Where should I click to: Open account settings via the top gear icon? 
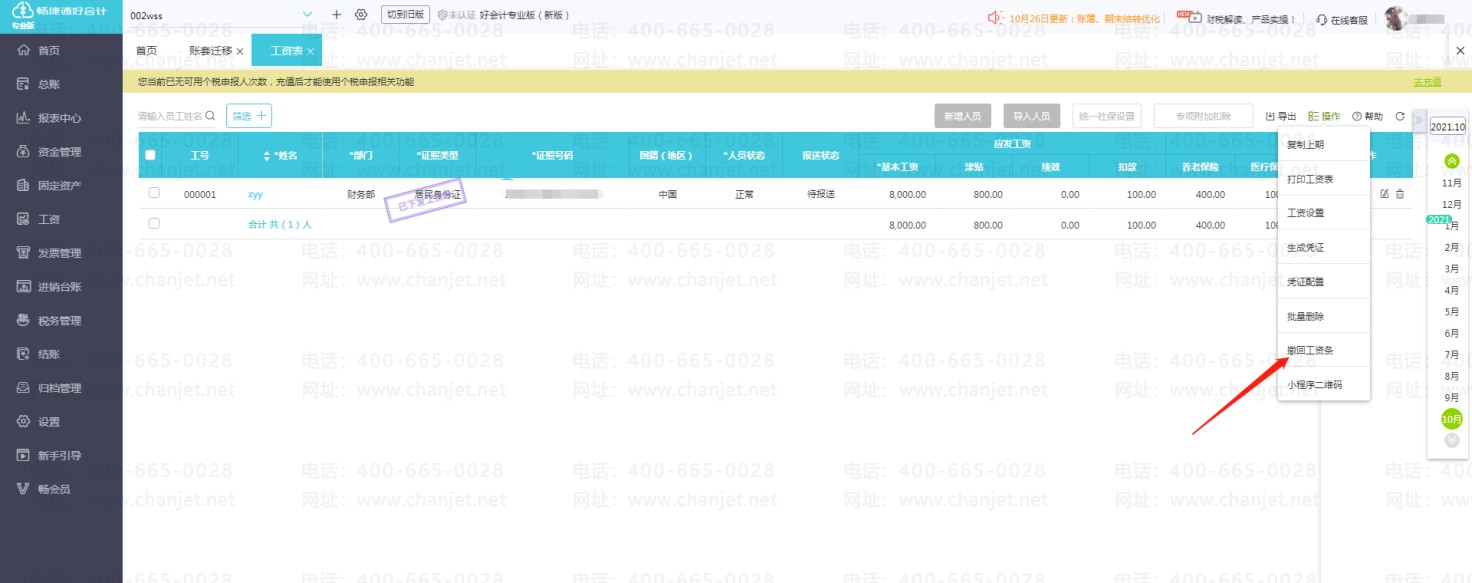click(361, 15)
